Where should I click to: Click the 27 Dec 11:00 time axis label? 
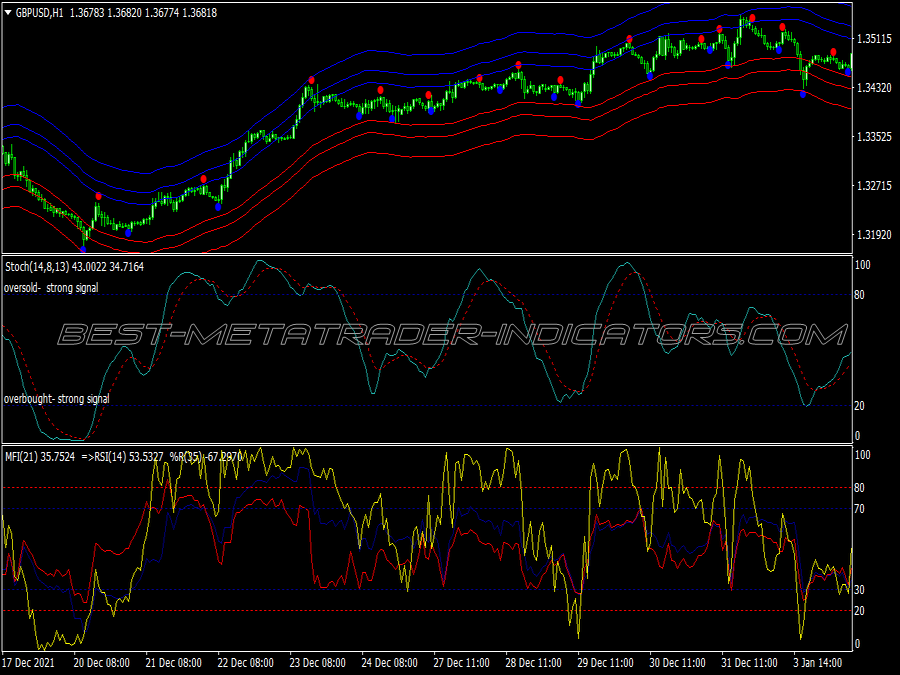(461, 663)
